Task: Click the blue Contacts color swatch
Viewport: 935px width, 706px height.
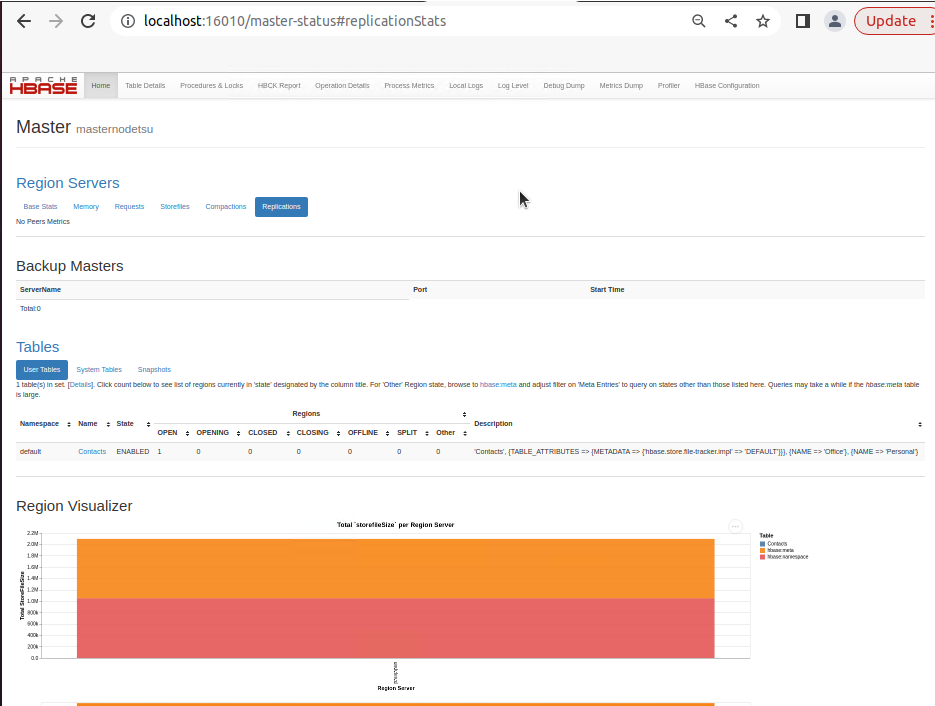Action: pyautogui.click(x=764, y=543)
